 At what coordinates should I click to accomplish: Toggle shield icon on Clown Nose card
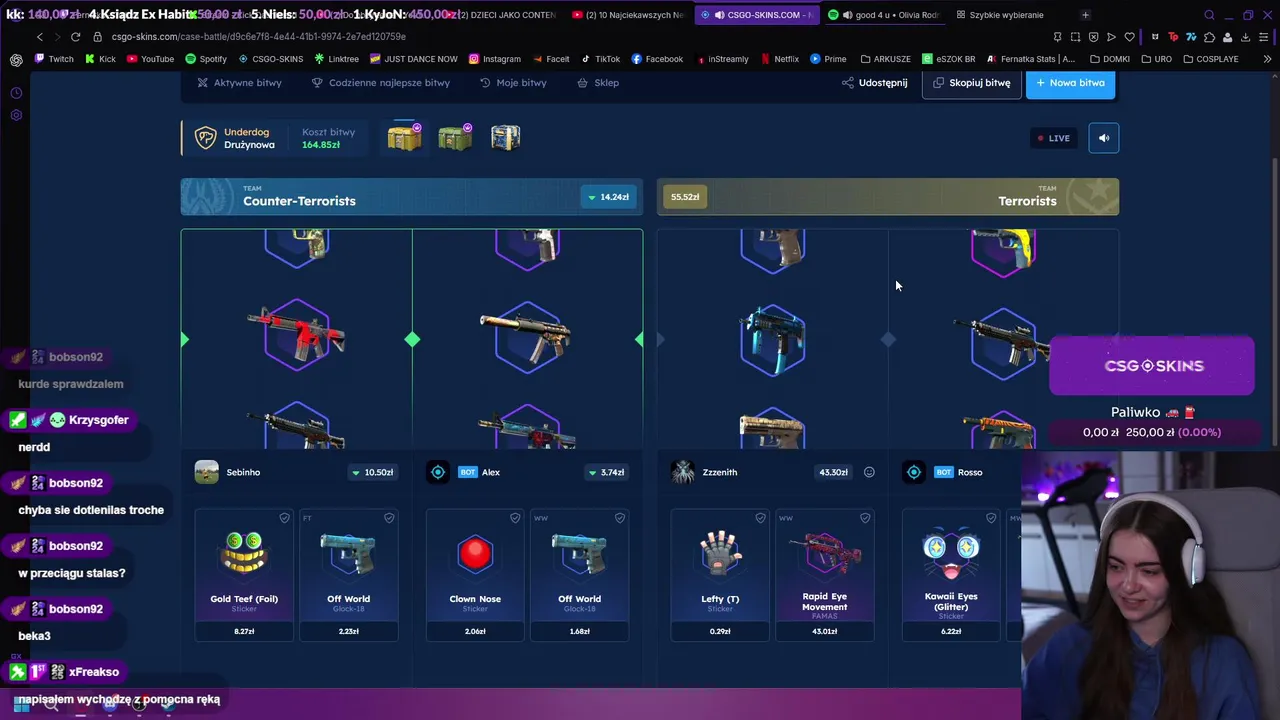coord(515,518)
